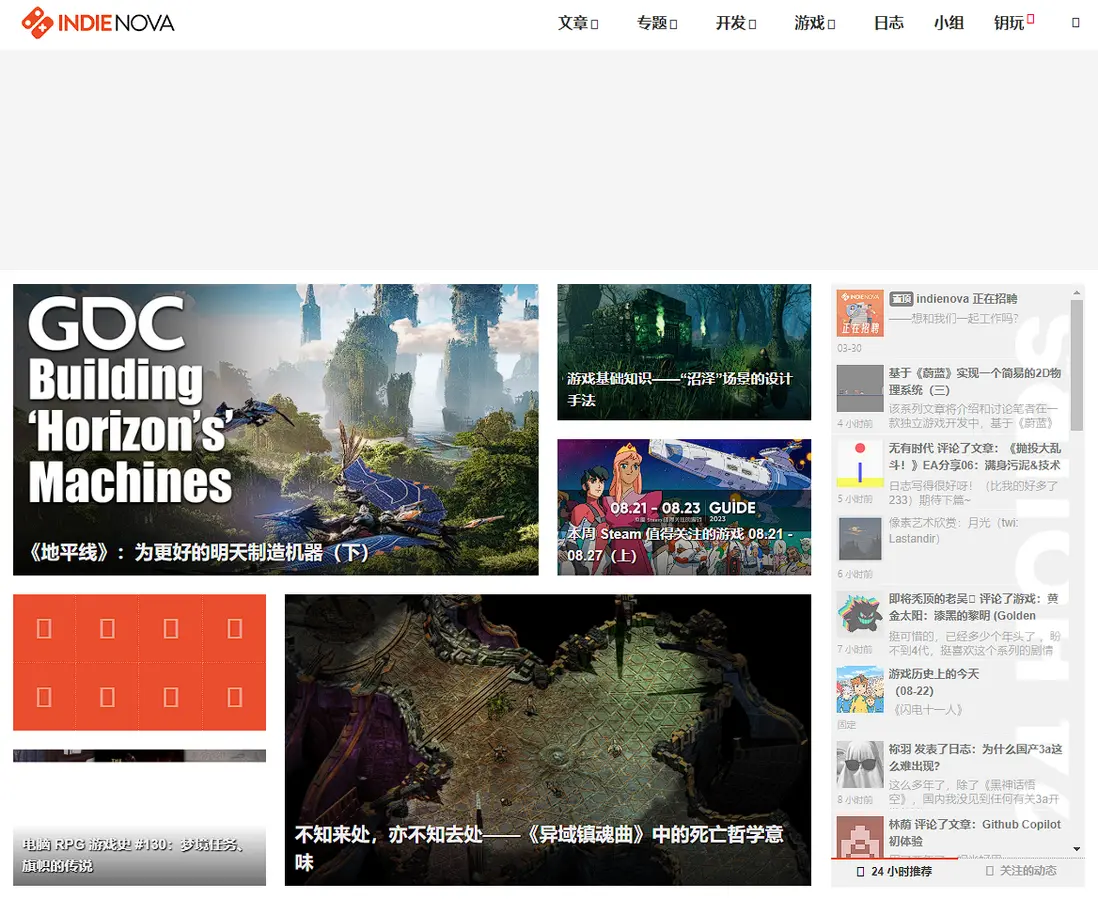Image resolution: width=1098 pixels, height=899 pixels.
Task: Open 游戏基础知识 沼泽场景的设计手法 article
Action: [684, 351]
